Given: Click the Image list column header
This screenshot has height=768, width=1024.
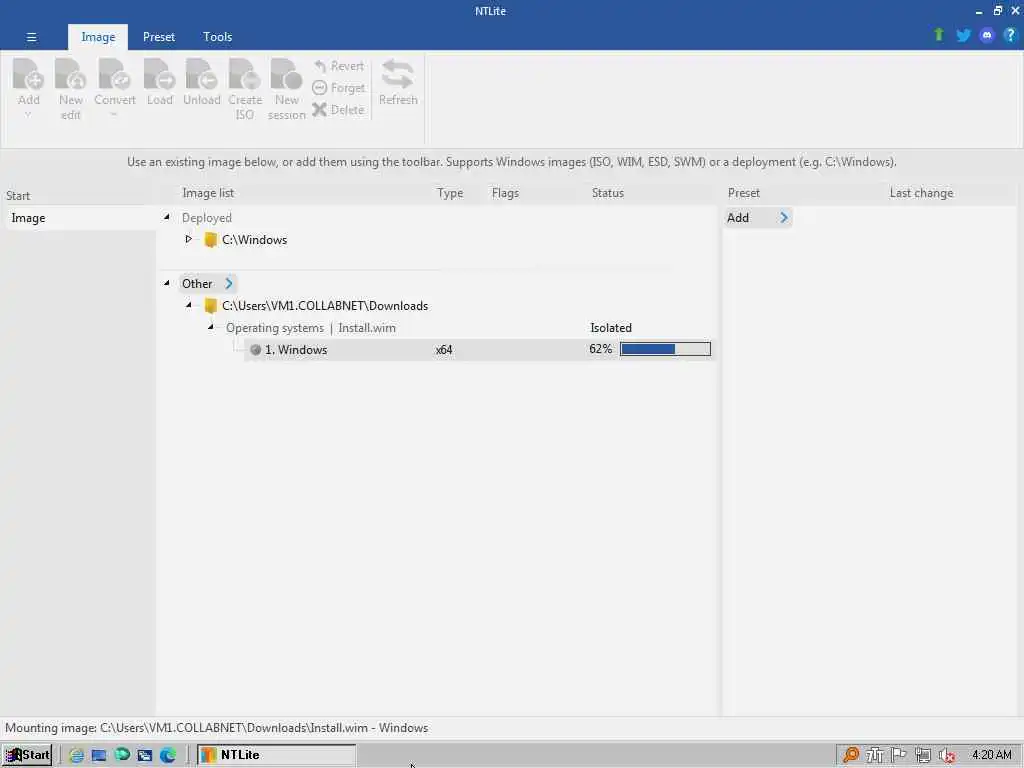Looking at the screenshot, I should [x=208, y=193].
